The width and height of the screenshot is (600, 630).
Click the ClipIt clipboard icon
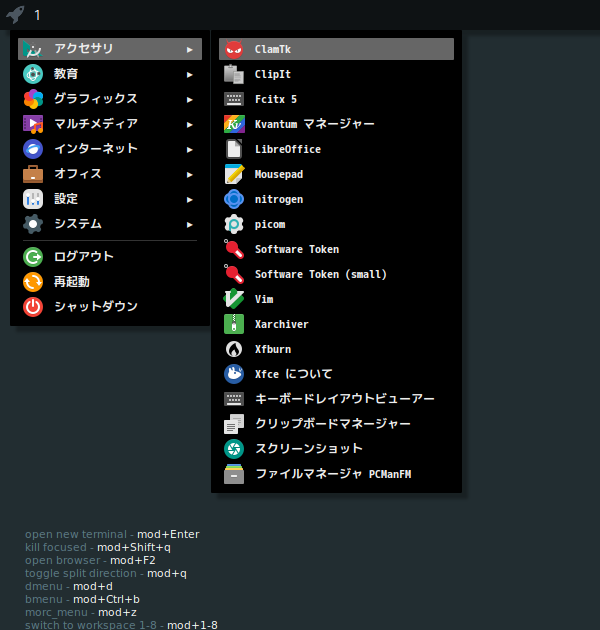tap(233, 74)
